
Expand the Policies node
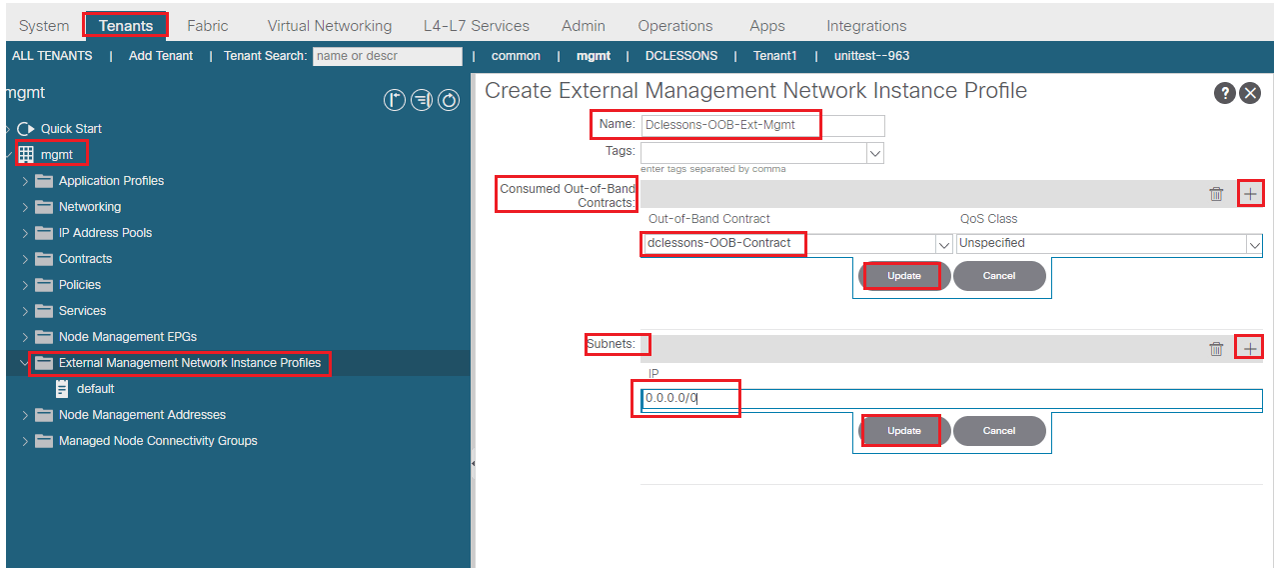pos(25,285)
